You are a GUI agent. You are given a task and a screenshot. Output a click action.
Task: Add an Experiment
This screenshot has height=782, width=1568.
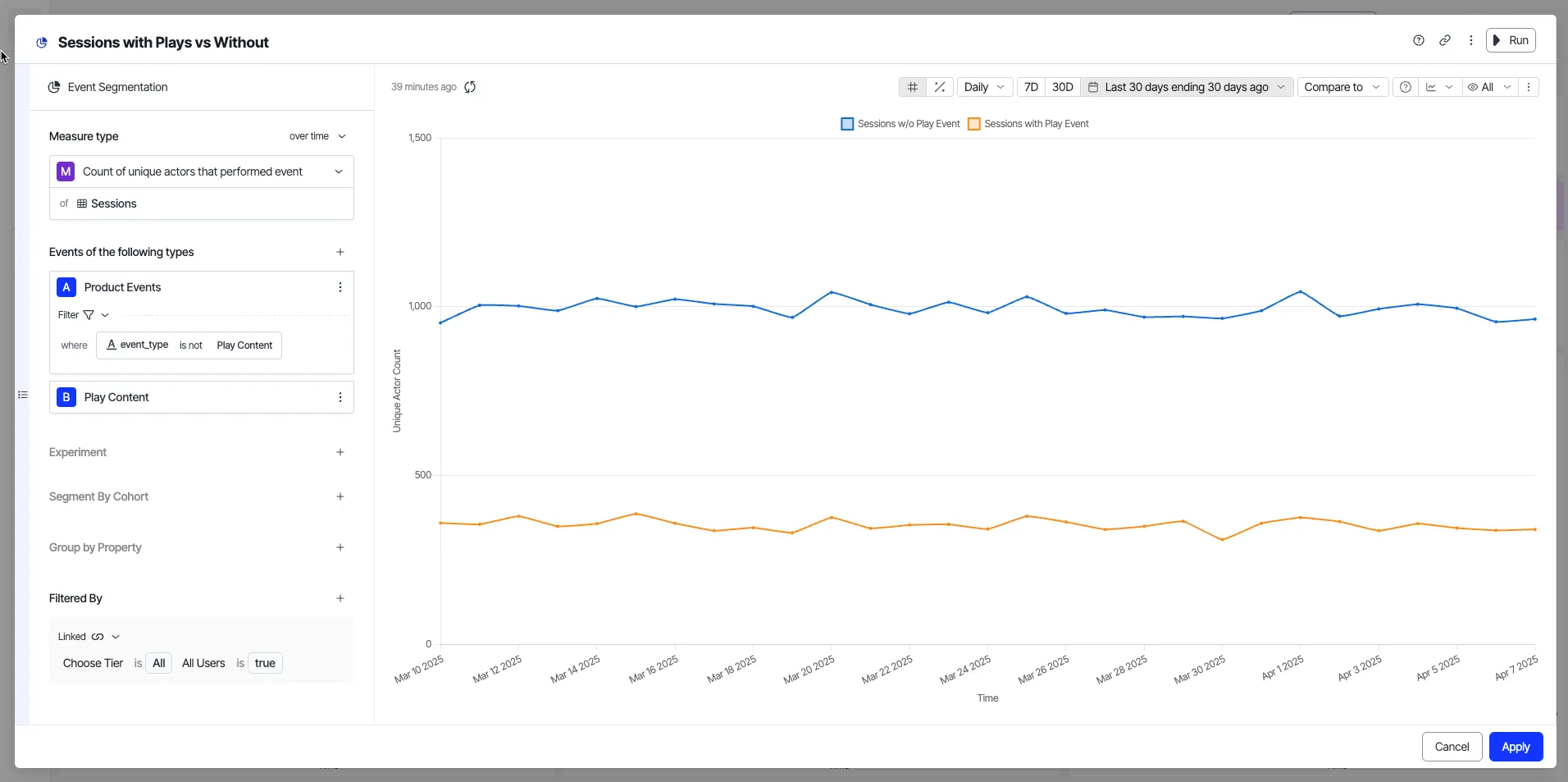click(340, 452)
